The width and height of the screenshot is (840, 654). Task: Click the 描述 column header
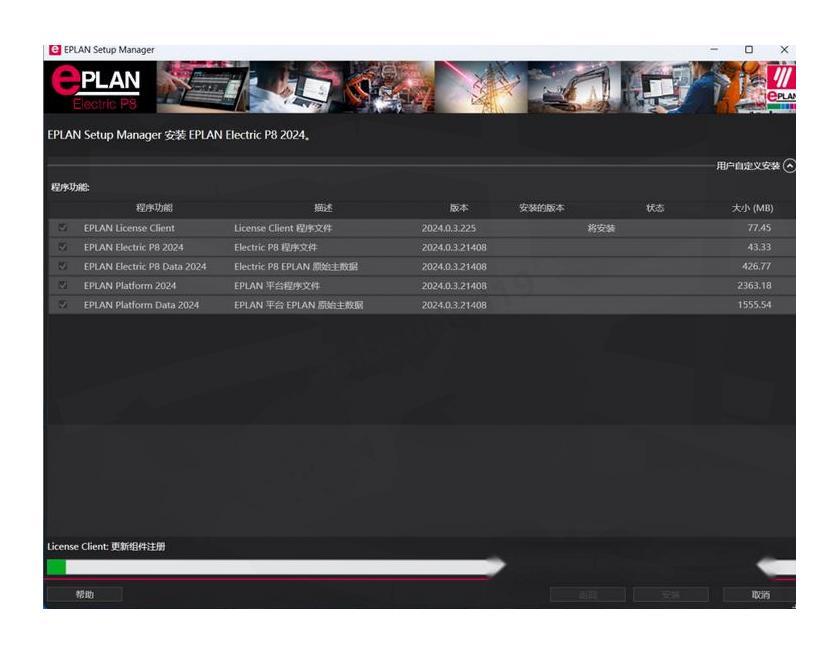[323, 208]
